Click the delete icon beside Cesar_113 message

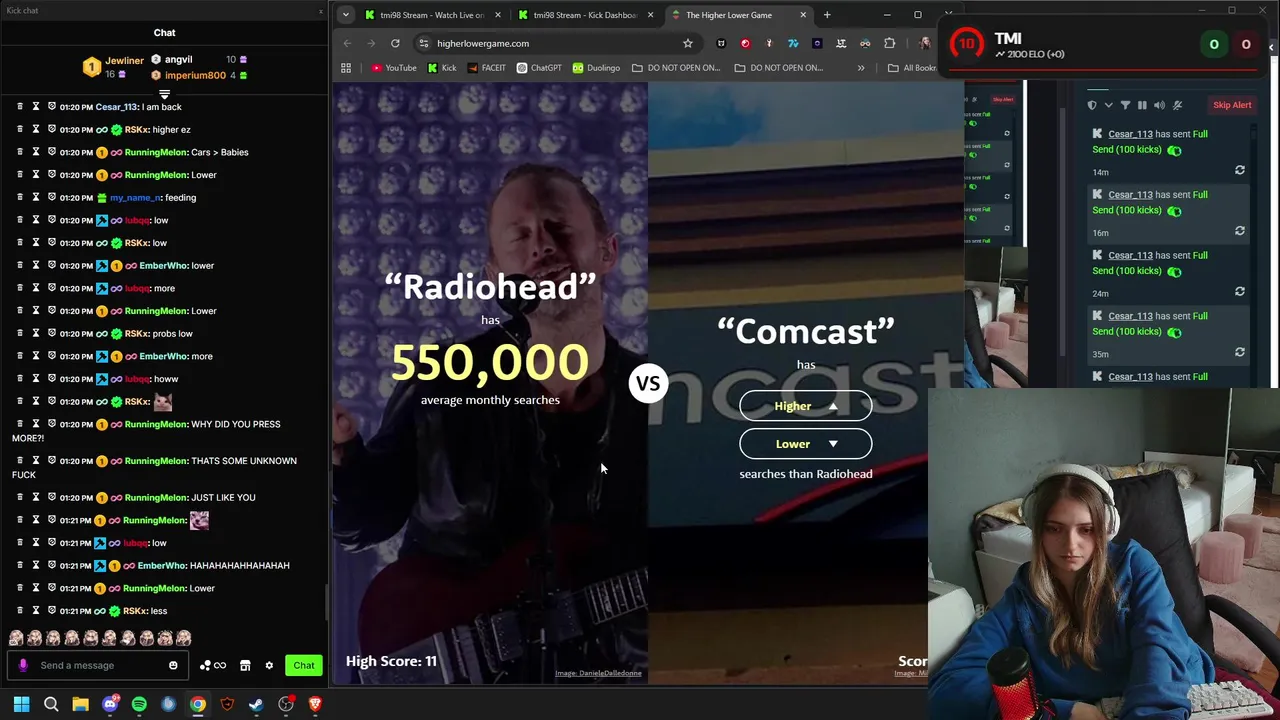pyautogui.click(x=19, y=107)
